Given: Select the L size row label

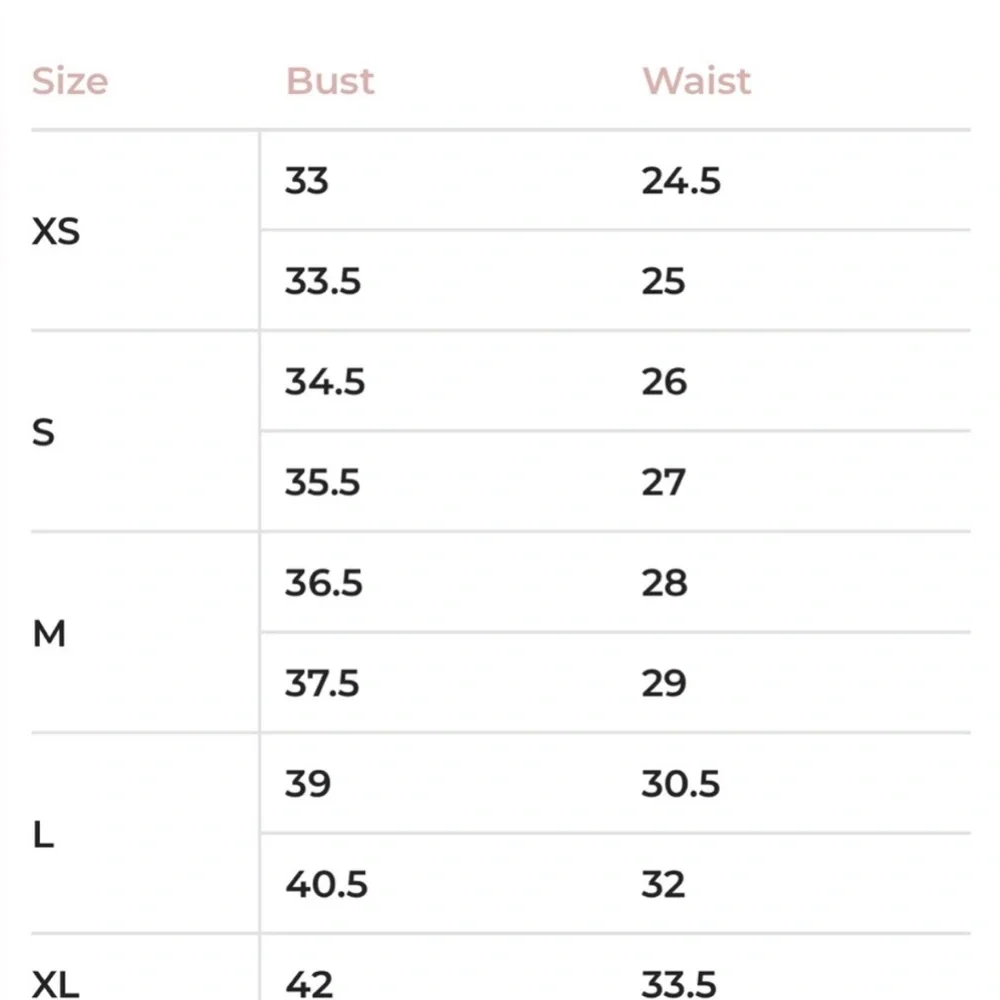Looking at the screenshot, I should point(43,834).
